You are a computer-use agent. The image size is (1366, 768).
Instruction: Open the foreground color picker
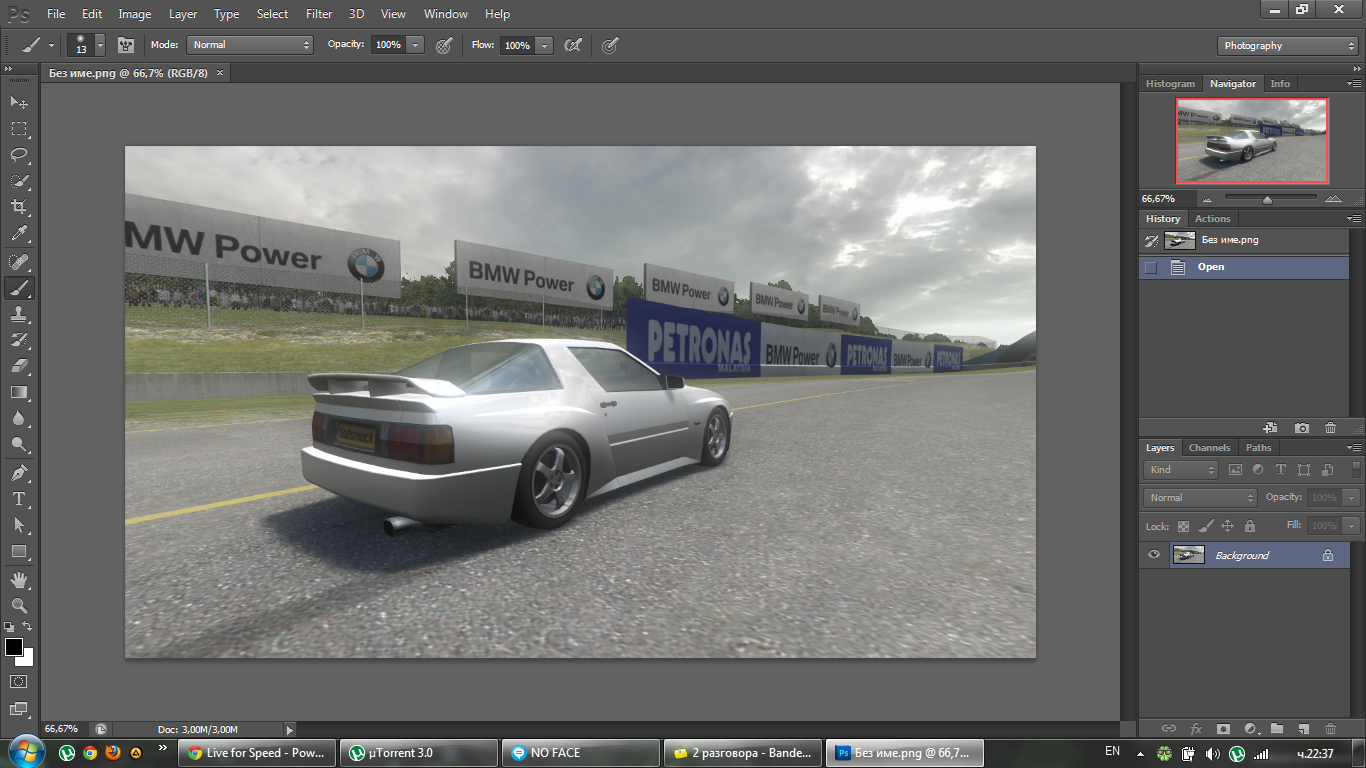14,647
